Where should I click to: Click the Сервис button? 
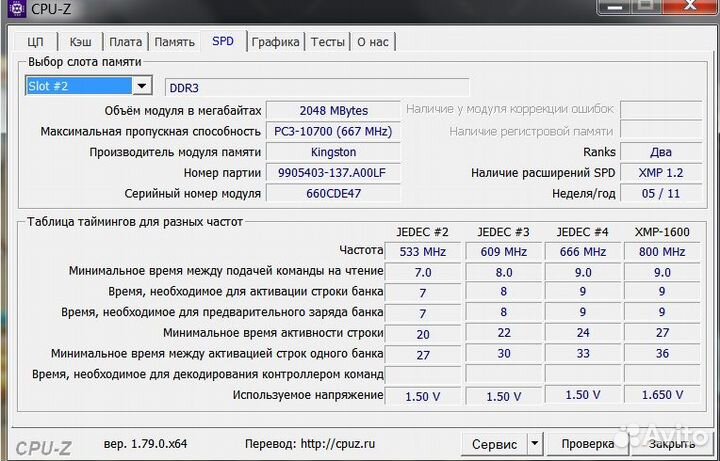495,444
